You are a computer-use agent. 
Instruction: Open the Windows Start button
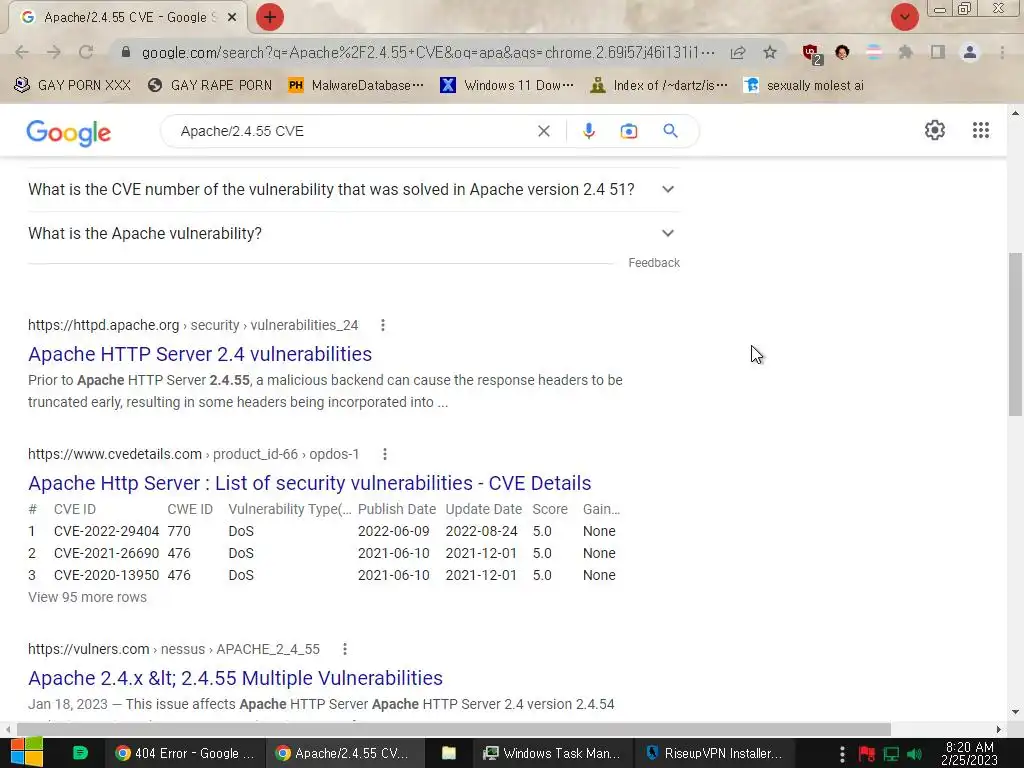[26, 752]
